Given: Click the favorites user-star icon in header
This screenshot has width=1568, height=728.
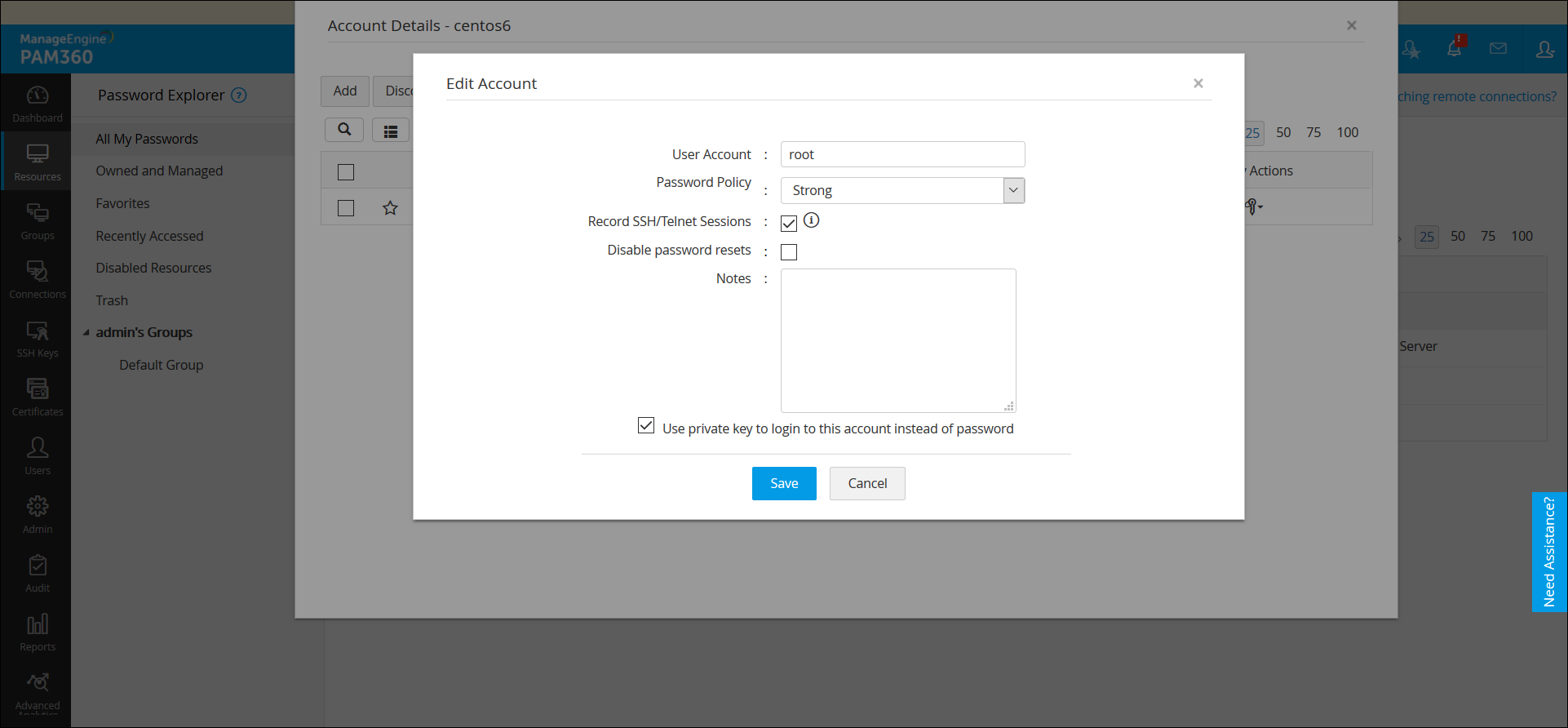Looking at the screenshot, I should [1411, 50].
